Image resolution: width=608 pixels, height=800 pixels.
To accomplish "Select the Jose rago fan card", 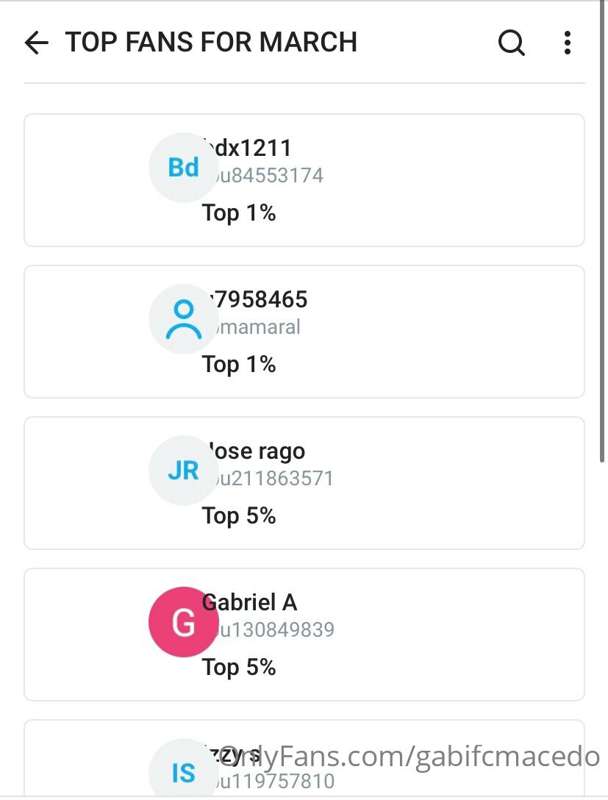I will pos(304,483).
